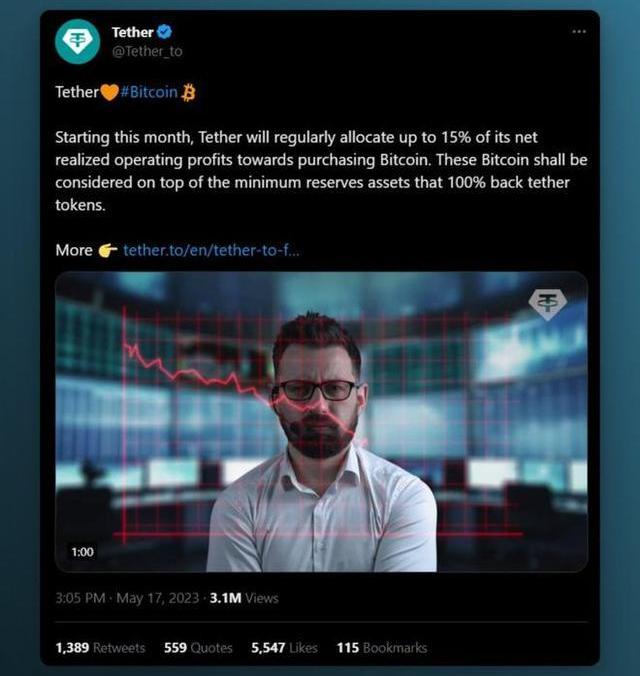Image resolution: width=640 pixels, height=676 pixels.
Task: Show the 5,547 Likes list
Action: click(x=284, y=648)
